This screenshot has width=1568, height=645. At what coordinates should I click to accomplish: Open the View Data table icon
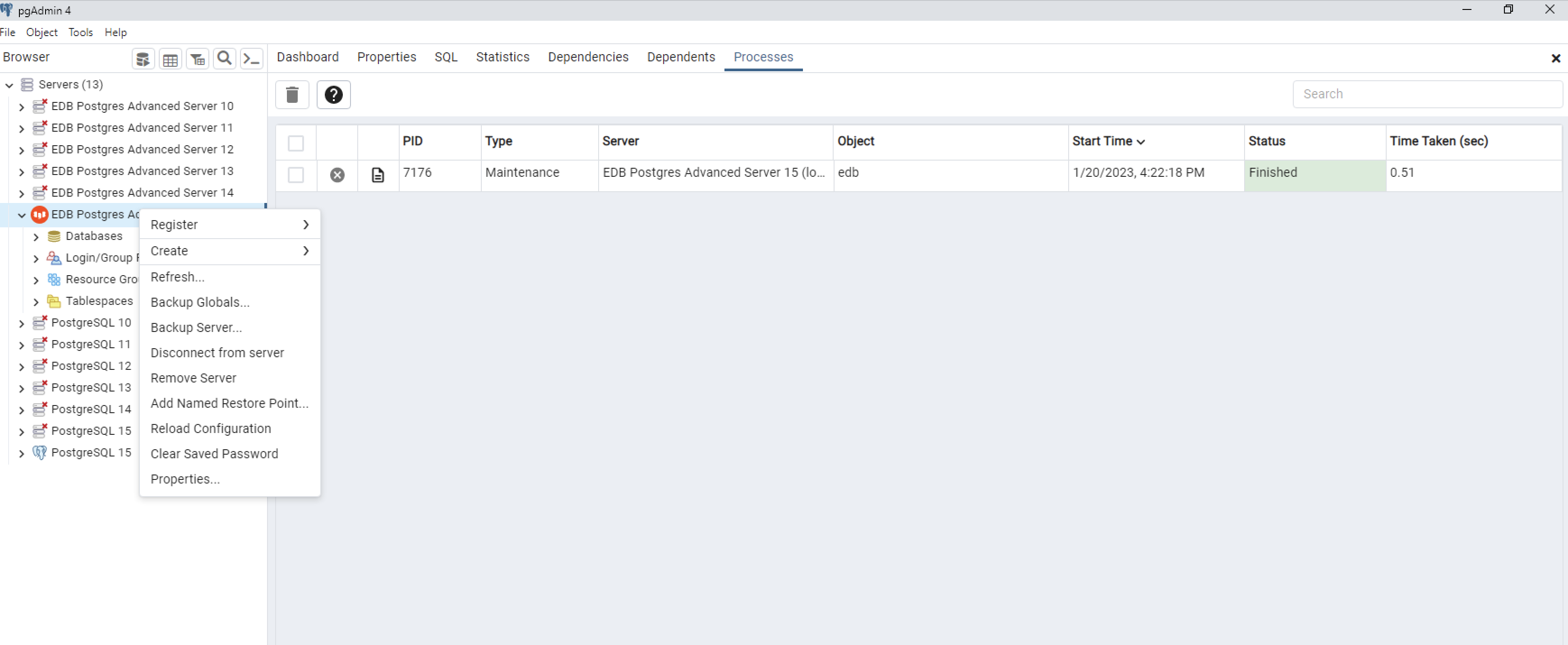(171, 59)
